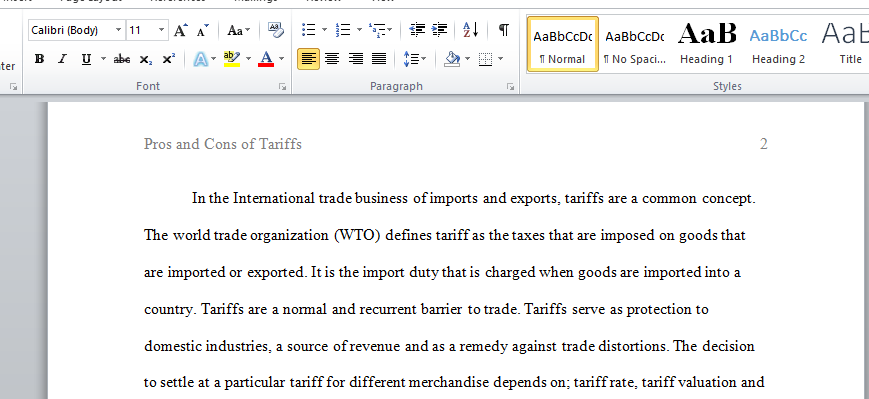This screenshot has width=869, height=399.
Task: Toggle Show/Hide paragraph marks
Action: 503,30
